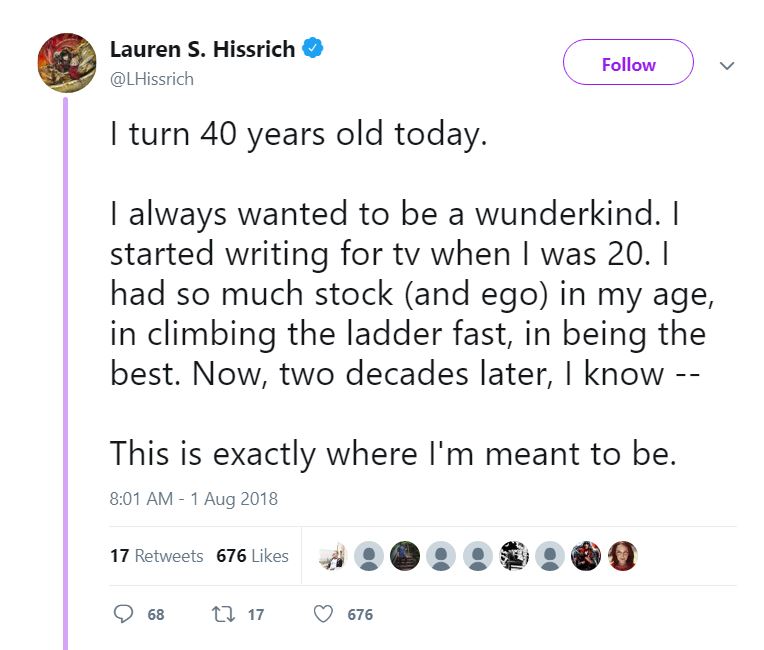Open Lauren S. Hissrich name link
This screenshot has height=650, width=764.
pyautogui.click(x=202, y=49)
